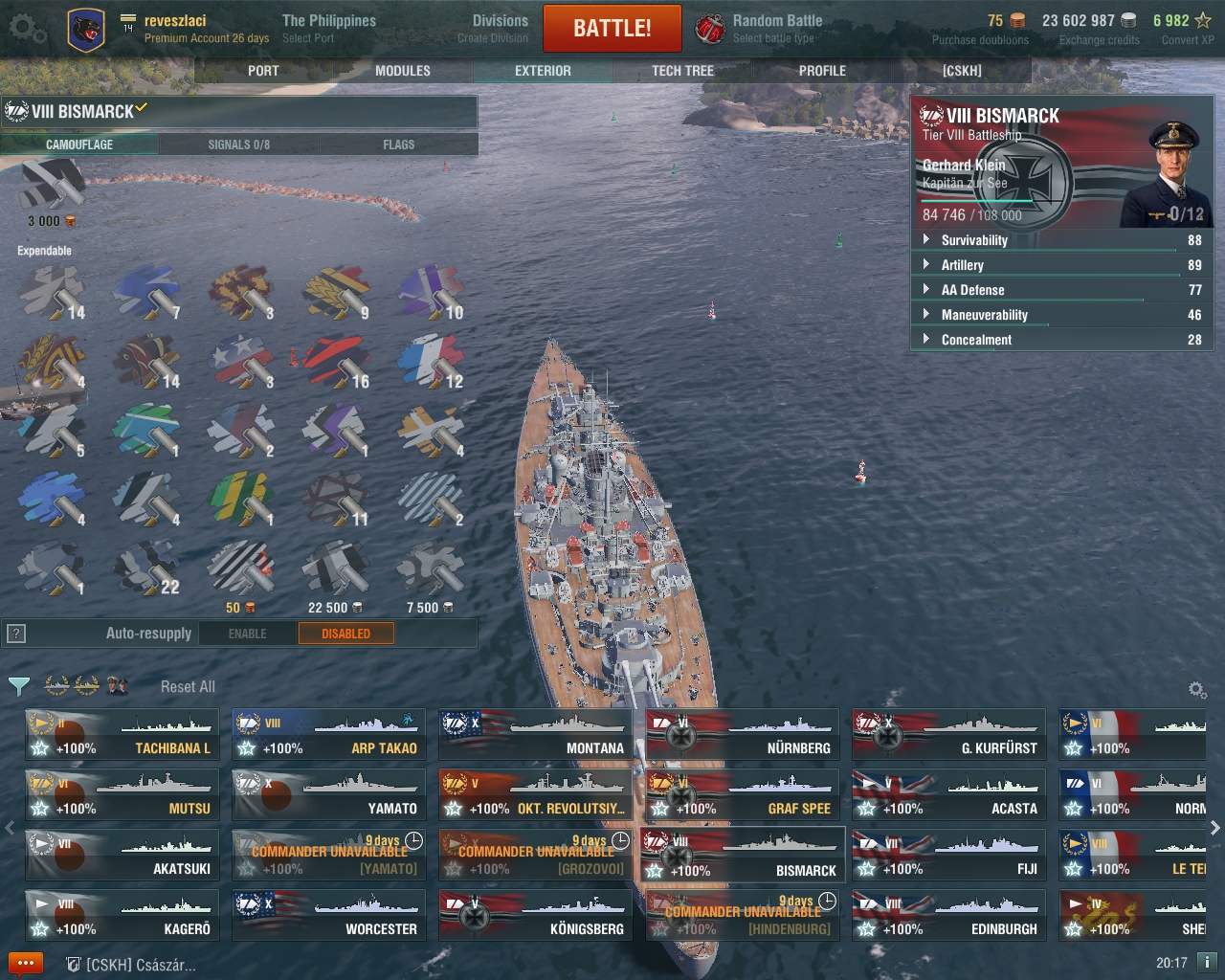Open the chat speech bubble icon

[x=26, y=964]
